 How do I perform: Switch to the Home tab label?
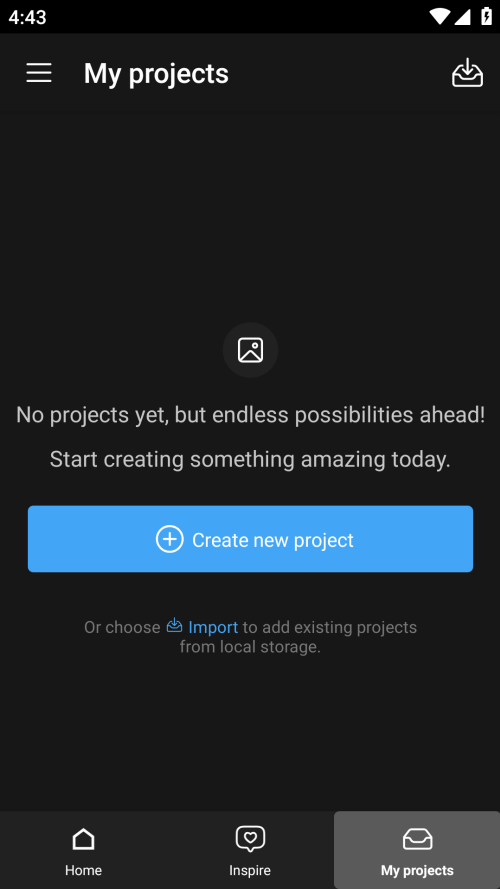point(83,870)
